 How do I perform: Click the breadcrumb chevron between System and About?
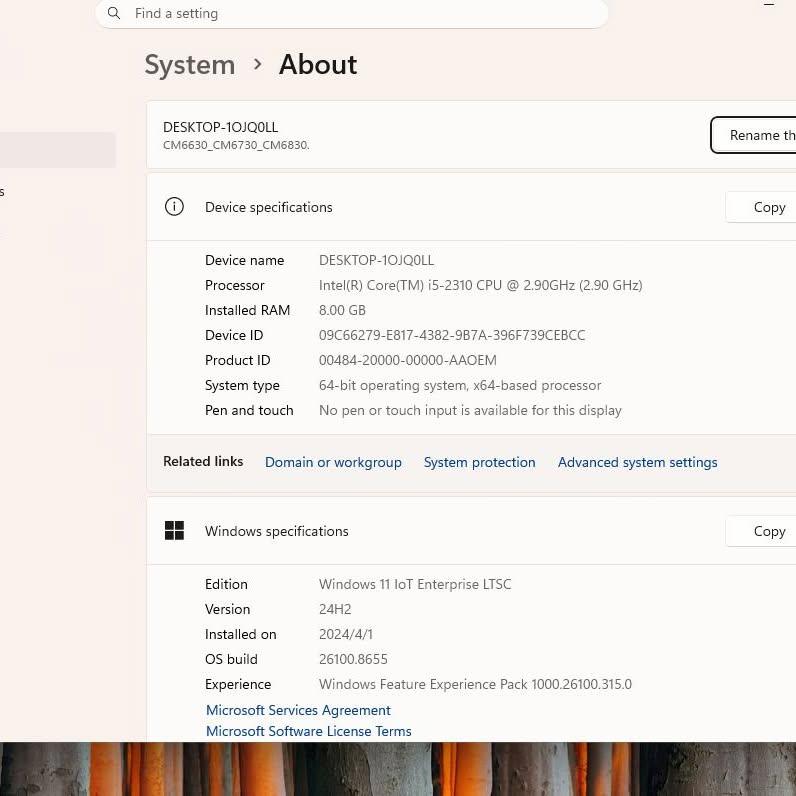point(257,64)
